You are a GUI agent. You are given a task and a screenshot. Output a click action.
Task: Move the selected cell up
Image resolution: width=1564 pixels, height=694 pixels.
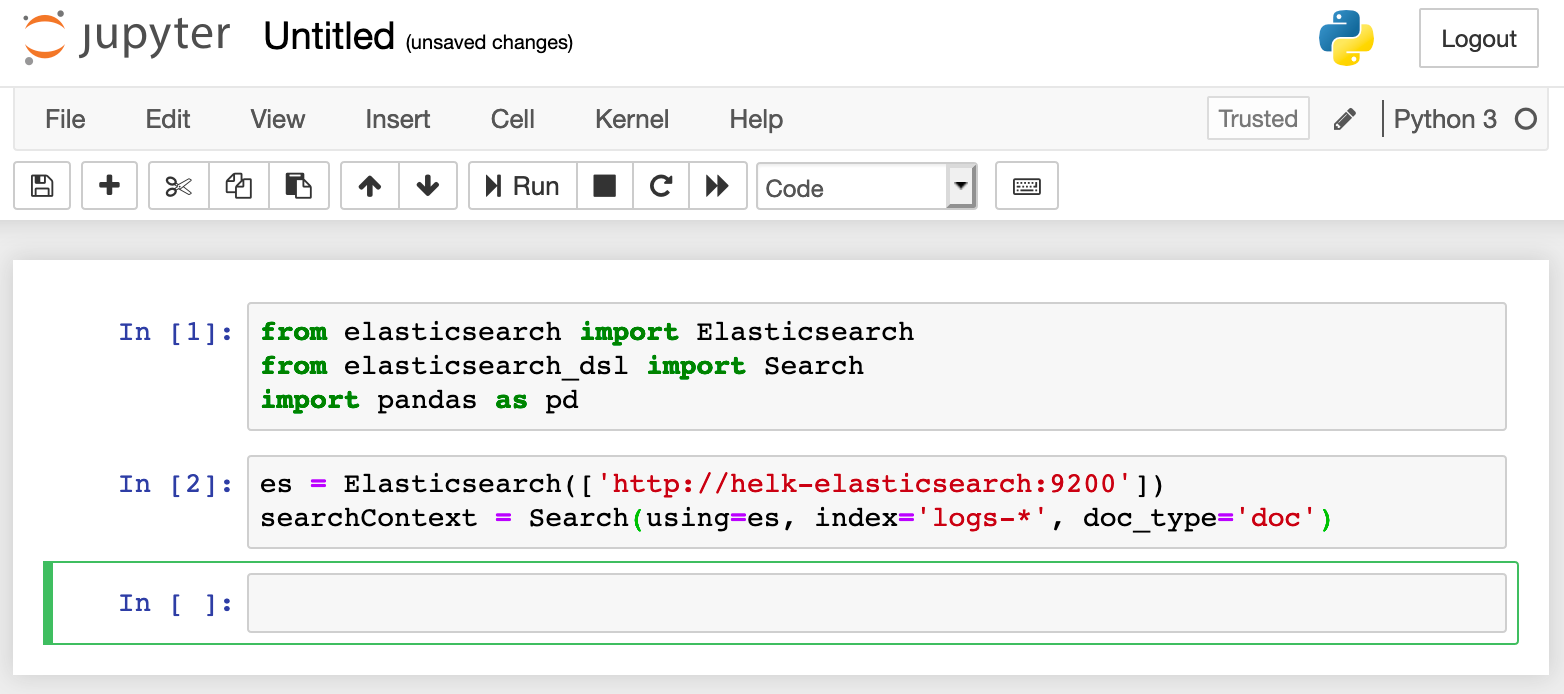click(369, 186)
